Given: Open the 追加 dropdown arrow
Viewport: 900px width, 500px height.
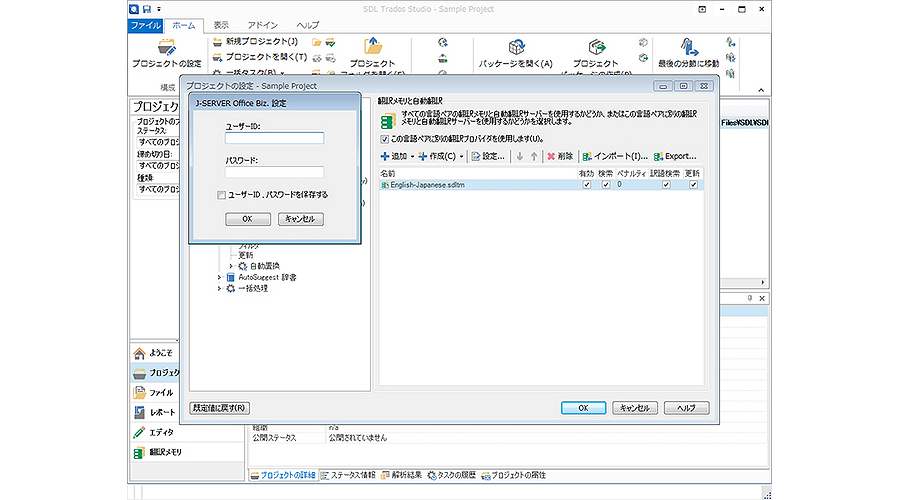Looking at the screenshot, I should coord(412,157).
